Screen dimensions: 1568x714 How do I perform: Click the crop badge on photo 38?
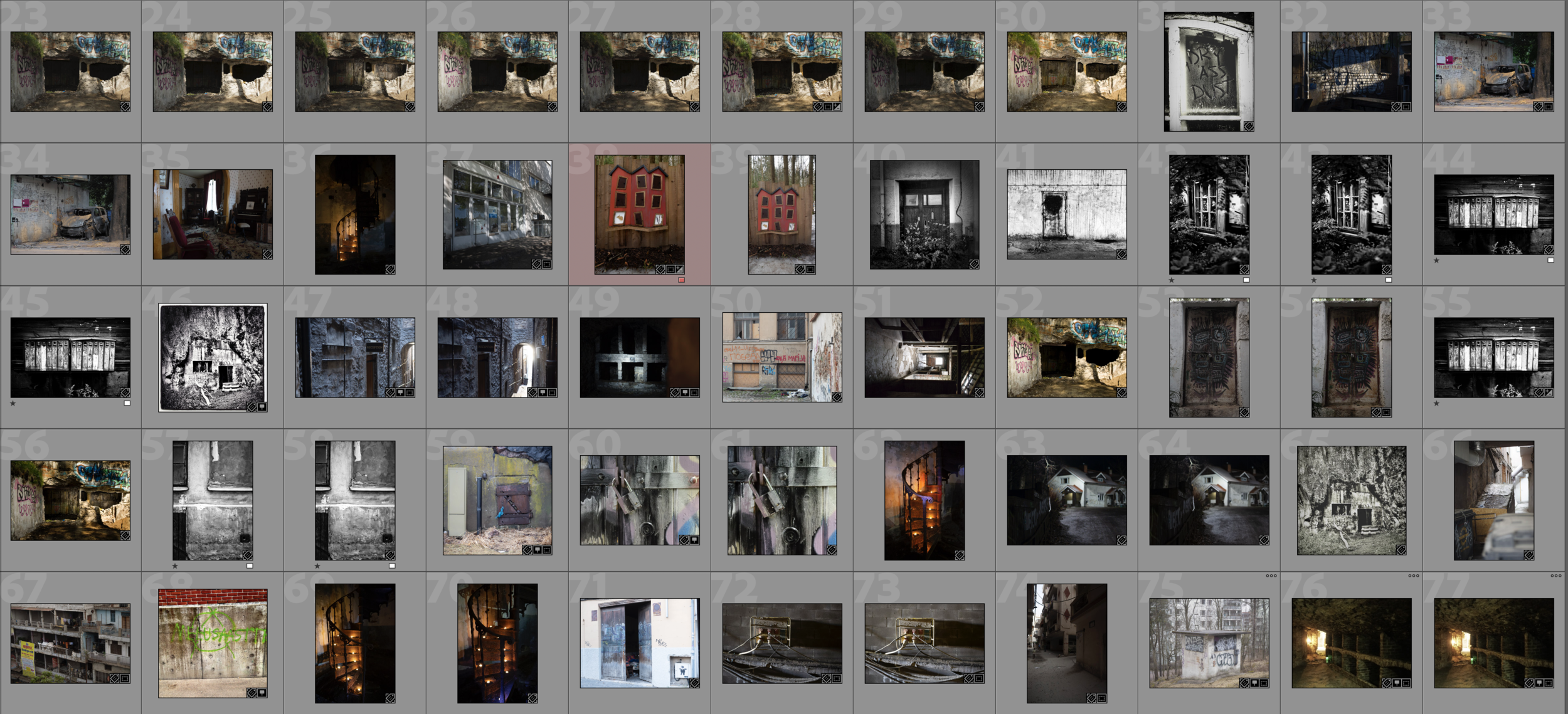(670, 269)
